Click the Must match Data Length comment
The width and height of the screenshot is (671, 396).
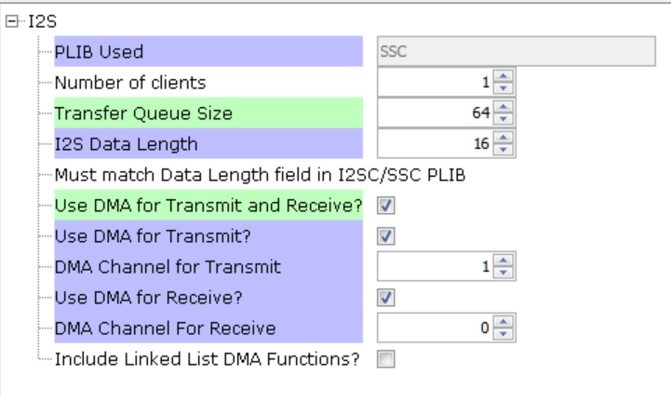pos(260,175)
